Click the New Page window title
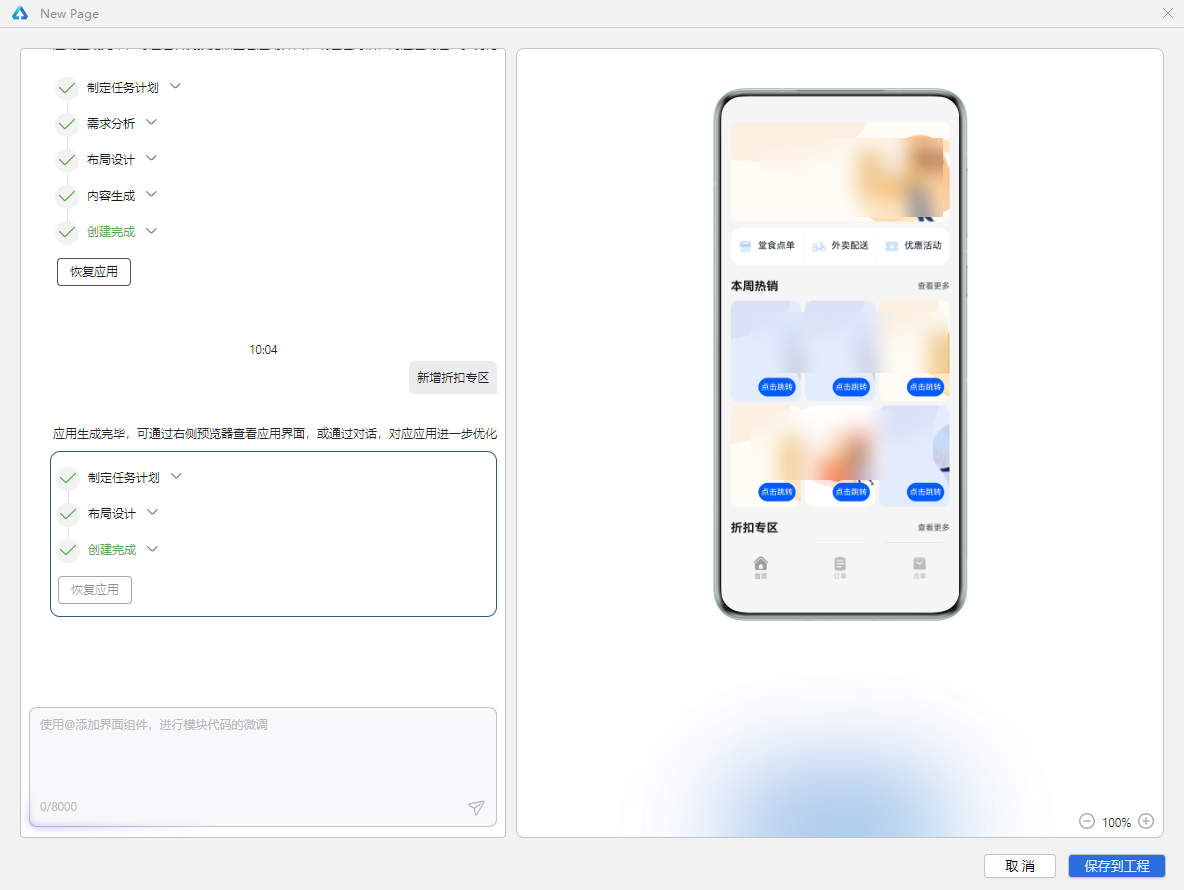Viewport: 1184px width, 890px height. (69, 14)
